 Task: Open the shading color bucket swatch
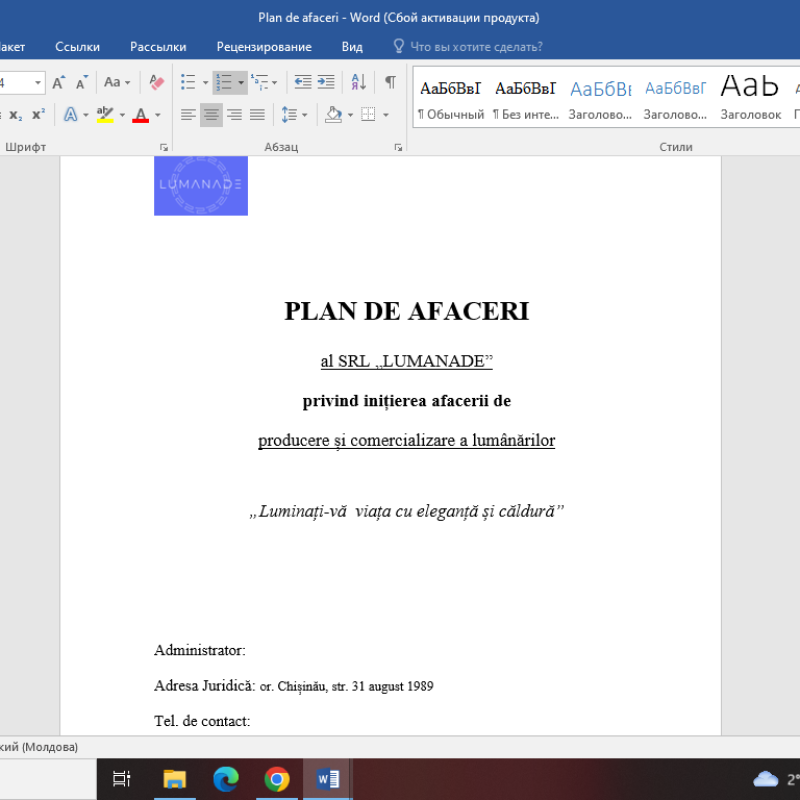(334, 114)
